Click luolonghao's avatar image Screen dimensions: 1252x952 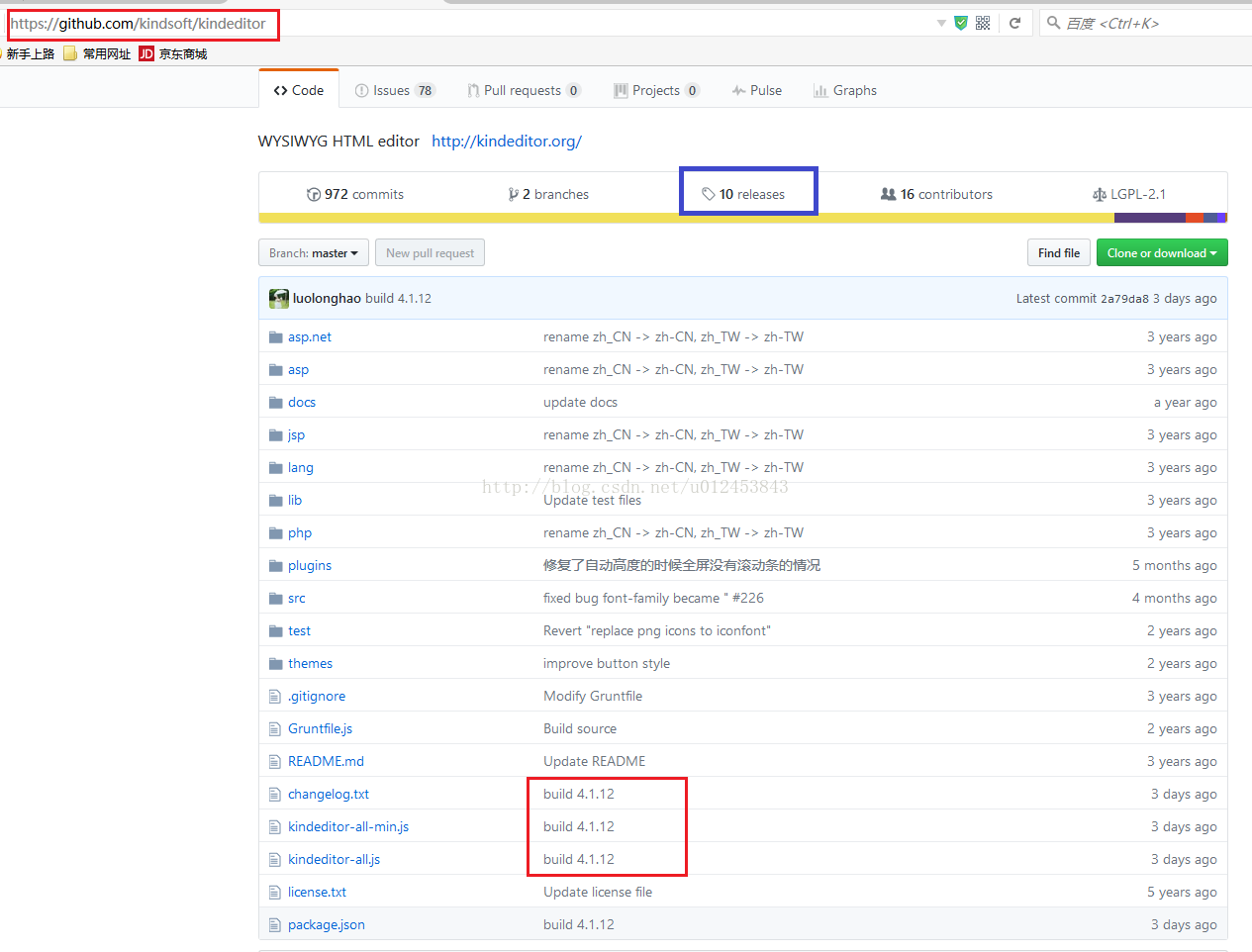[x=278, y=298]
